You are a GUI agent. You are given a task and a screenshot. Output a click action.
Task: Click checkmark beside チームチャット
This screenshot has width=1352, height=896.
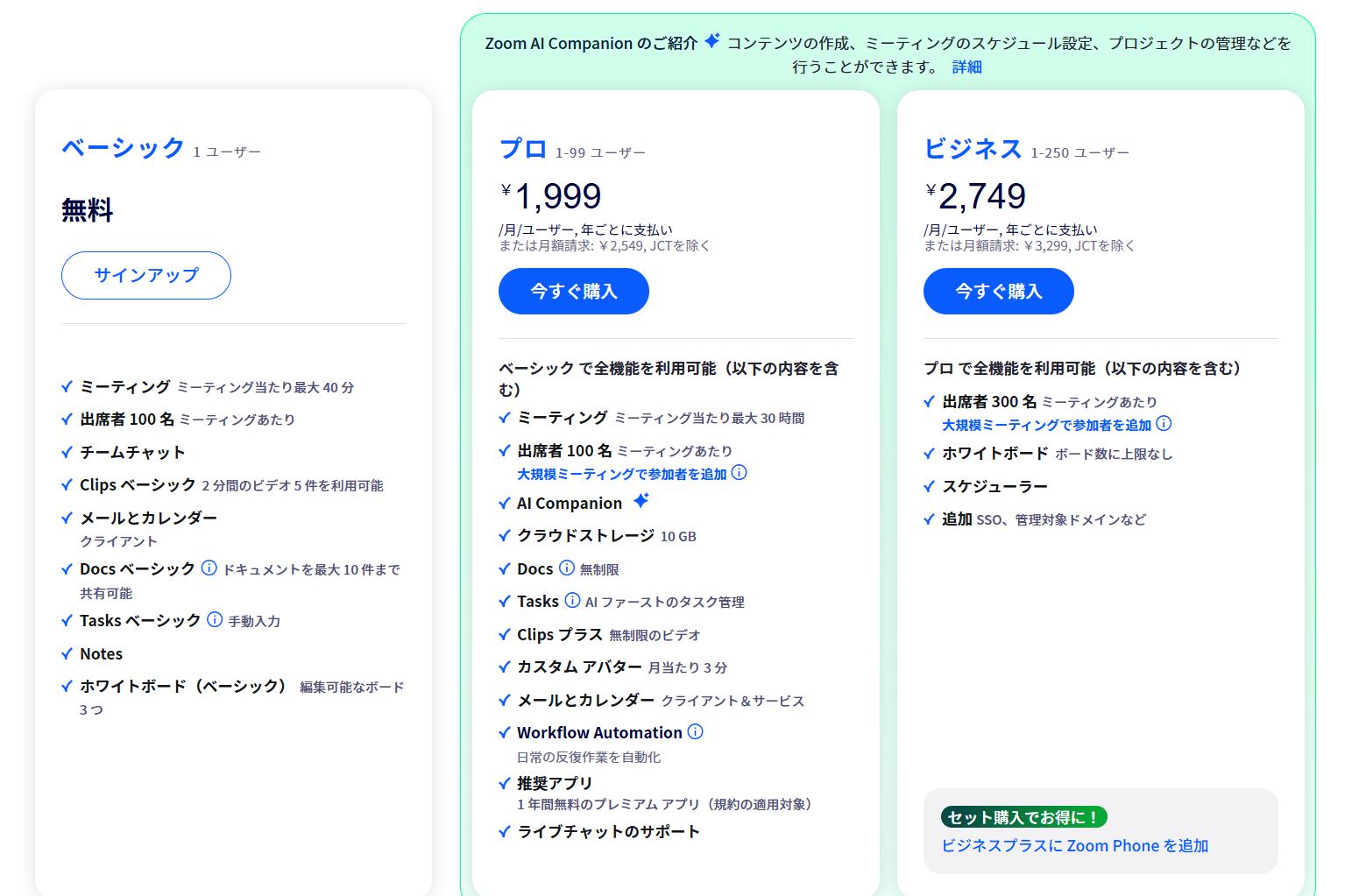point(67,452)
